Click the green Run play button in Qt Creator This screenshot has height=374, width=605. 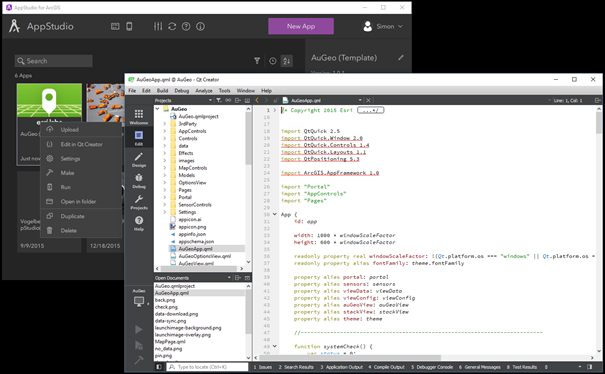point(139,329)
